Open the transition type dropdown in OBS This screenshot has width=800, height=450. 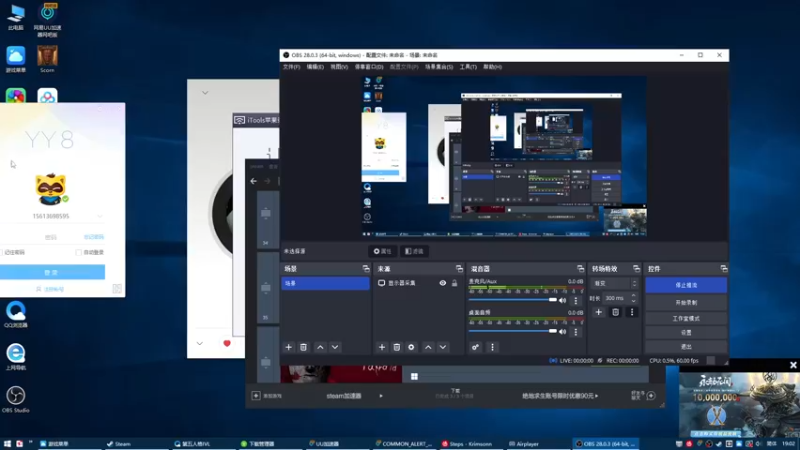pyautogui.click(x=615, y=283)
